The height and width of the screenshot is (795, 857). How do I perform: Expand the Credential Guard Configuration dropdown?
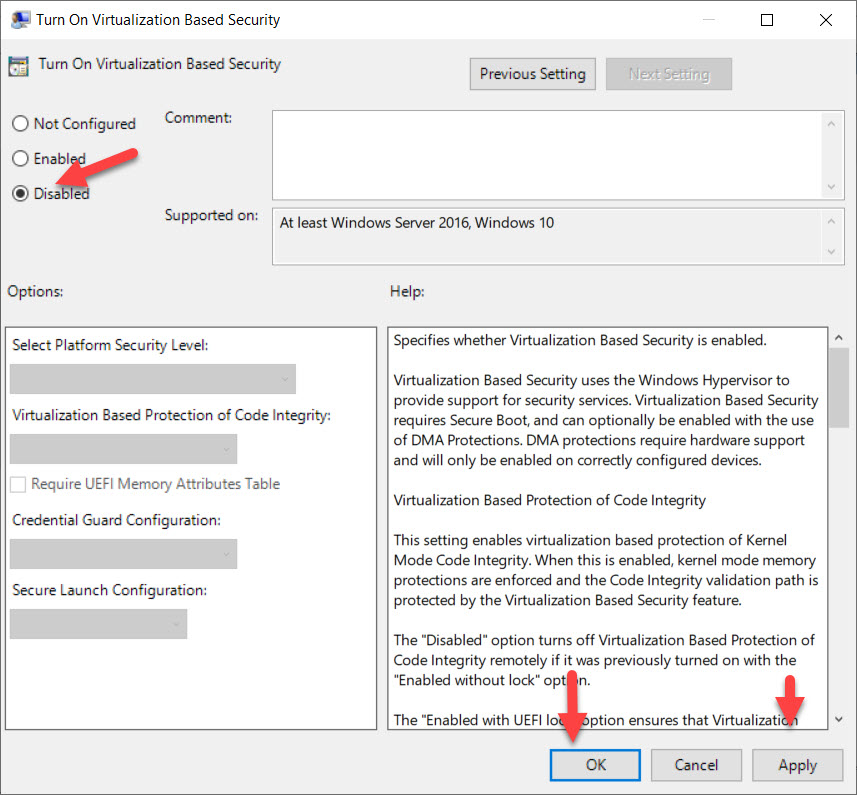123,554
